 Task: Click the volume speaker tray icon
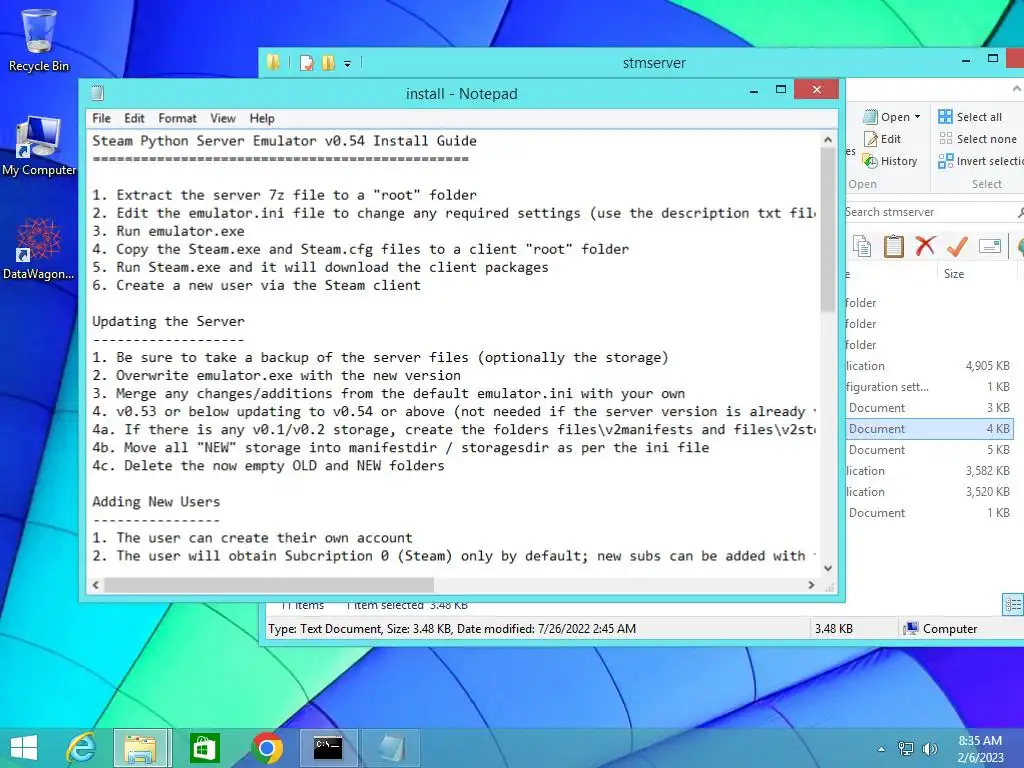[929, 749]
